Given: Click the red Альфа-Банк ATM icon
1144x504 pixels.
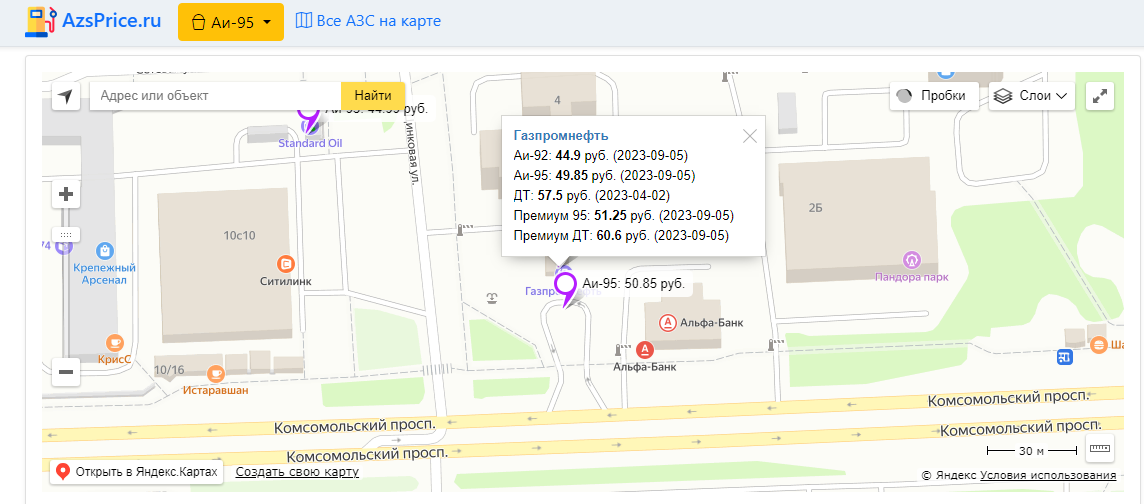Looking at the screenshot, I should pos(645,349).
